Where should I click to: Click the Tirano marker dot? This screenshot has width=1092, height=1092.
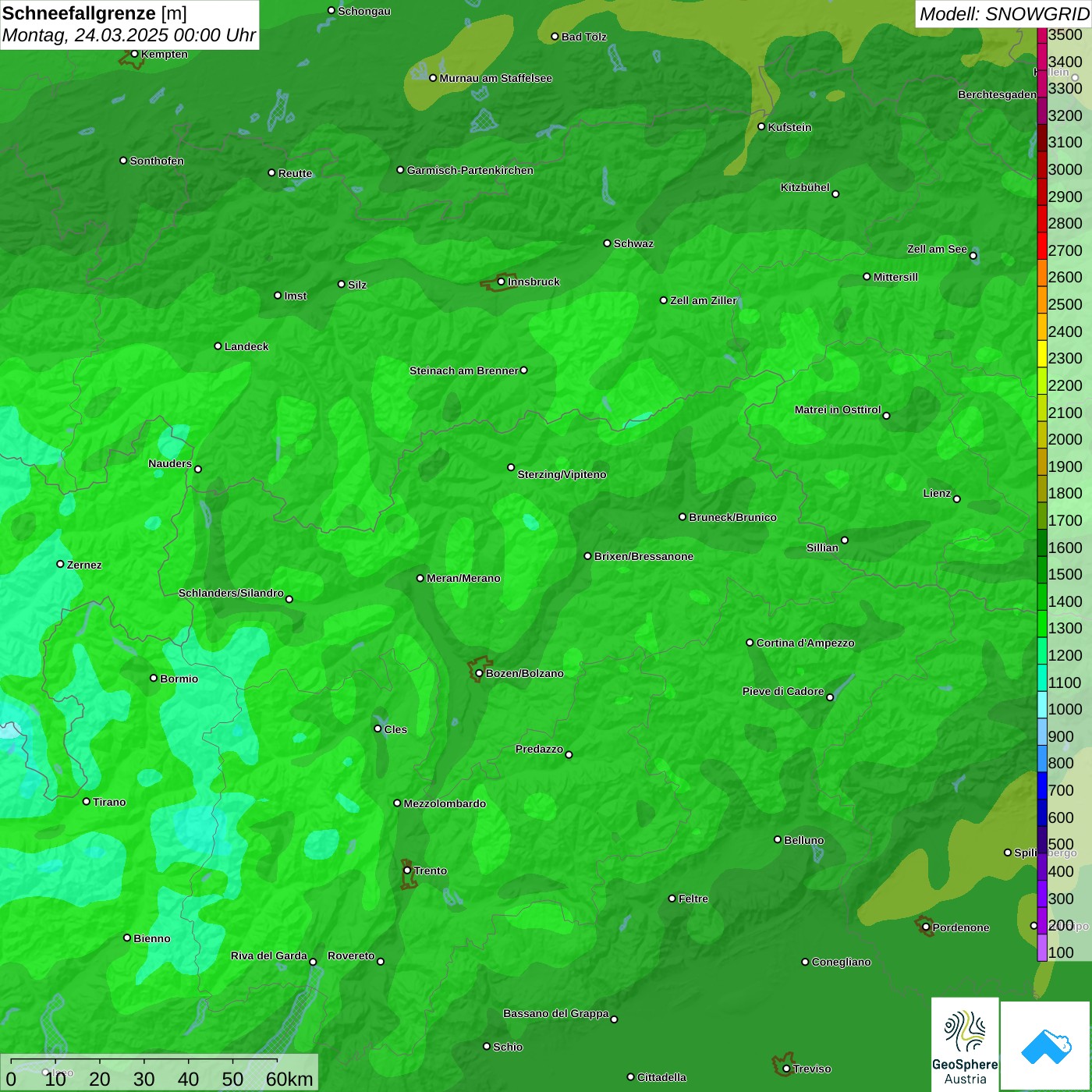tap(87, 801)
